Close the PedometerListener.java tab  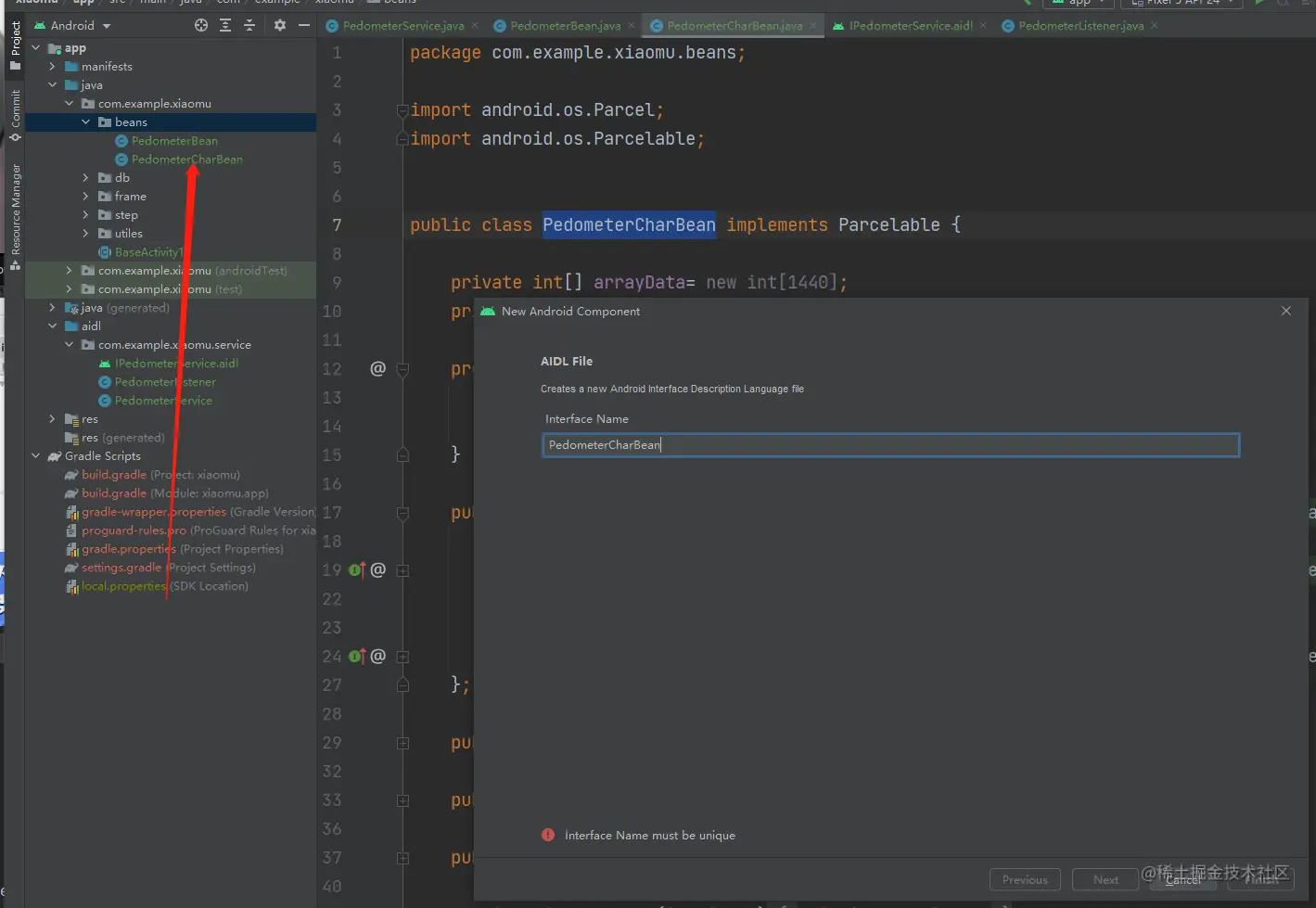[x=1155, y=26]
